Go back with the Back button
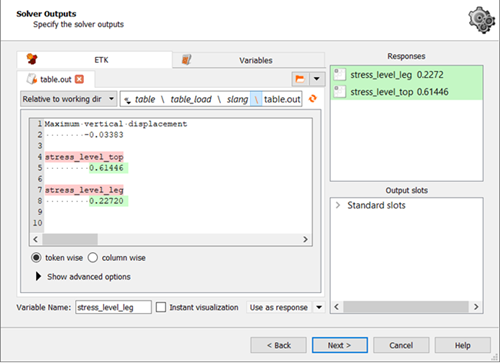This screenshot has height=363, width=500. pos(279,345)
